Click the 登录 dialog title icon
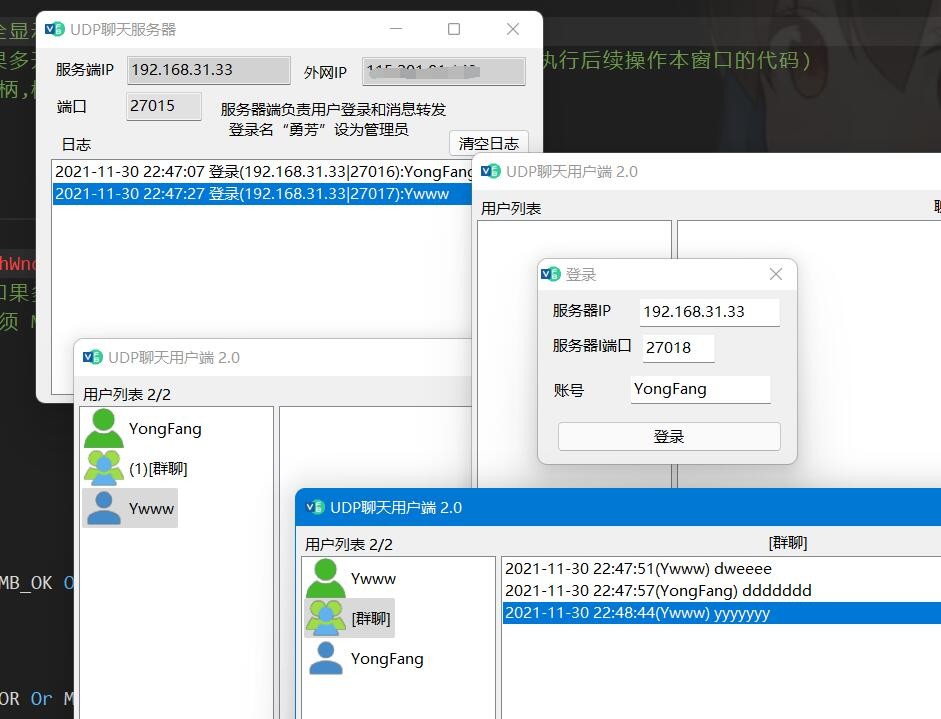 pyautogui.click(x=550, y=274)
